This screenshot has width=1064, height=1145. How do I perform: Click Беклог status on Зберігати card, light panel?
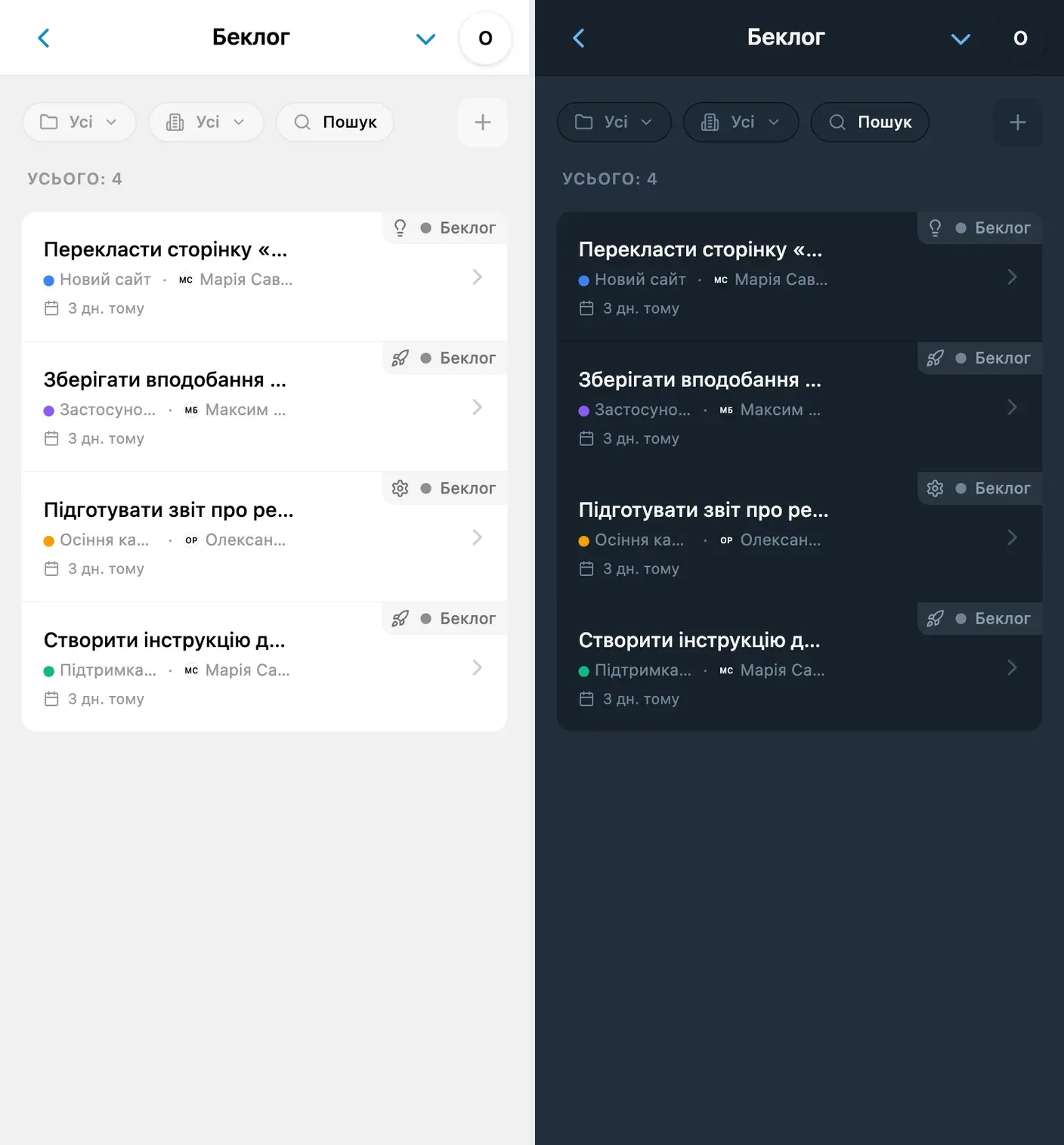tap(458, 358)
